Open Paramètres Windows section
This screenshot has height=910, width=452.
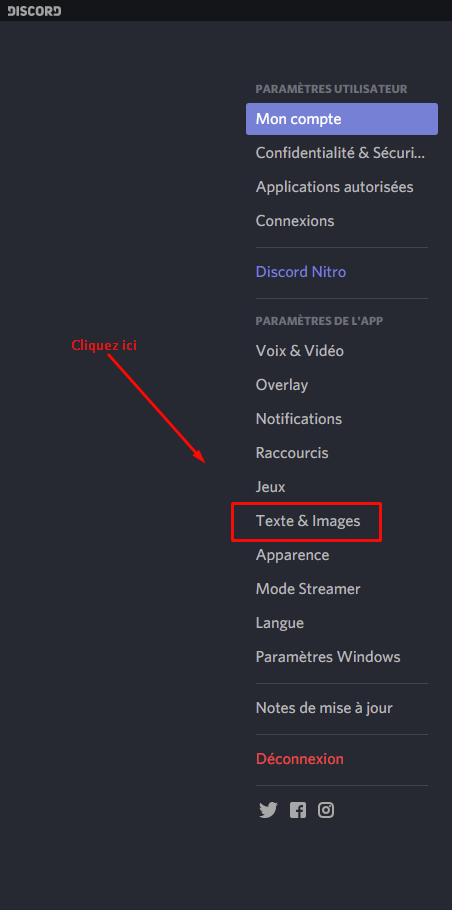click(x=342, y=657)
